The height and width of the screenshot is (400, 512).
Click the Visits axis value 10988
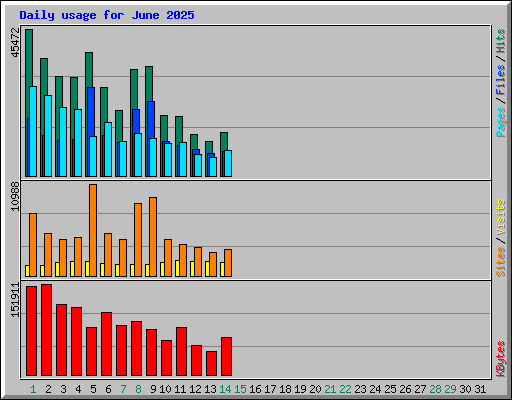point(15,196)
